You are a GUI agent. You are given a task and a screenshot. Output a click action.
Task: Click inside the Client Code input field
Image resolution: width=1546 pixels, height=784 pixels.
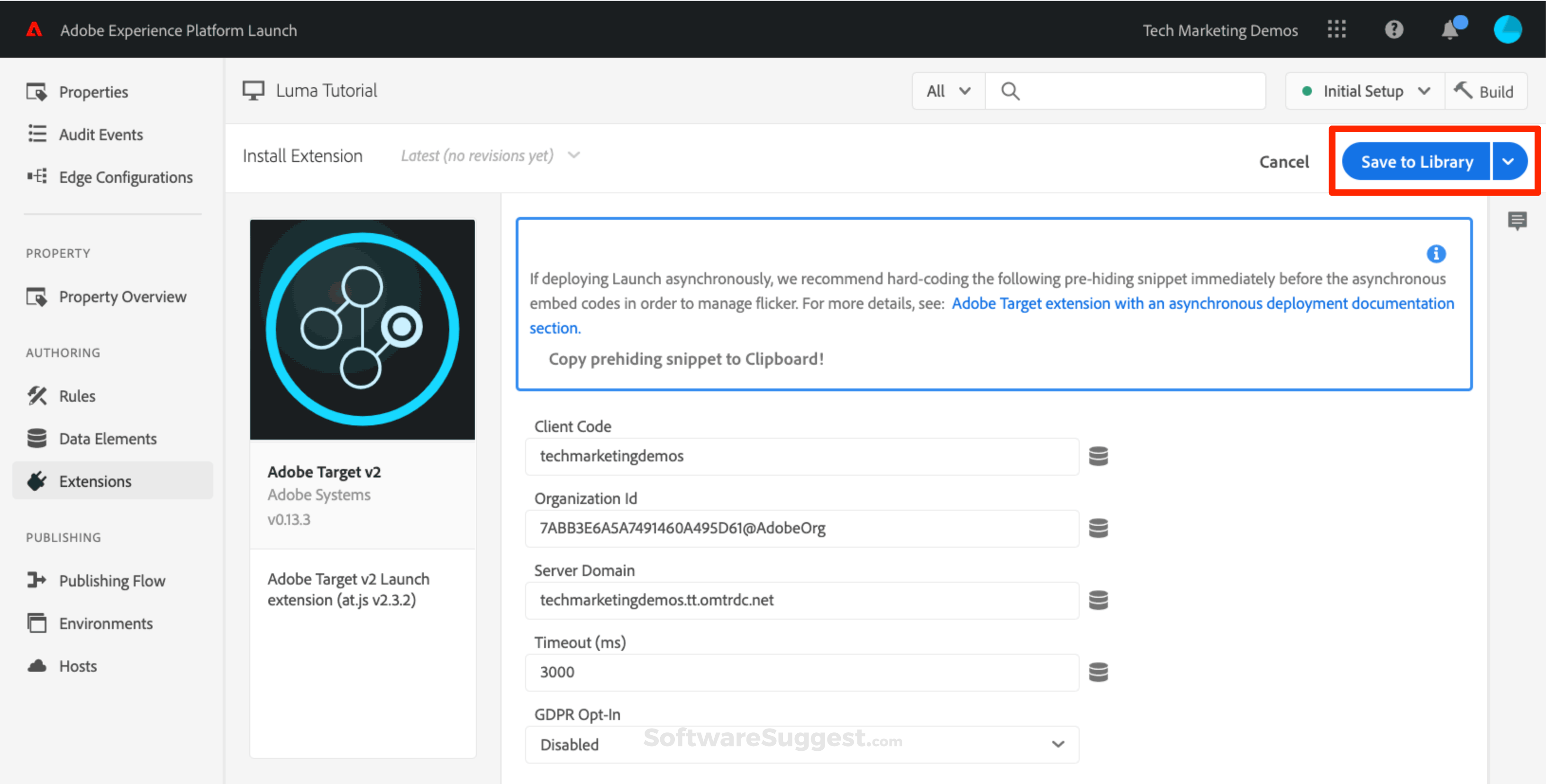click(x=801, y=456)
